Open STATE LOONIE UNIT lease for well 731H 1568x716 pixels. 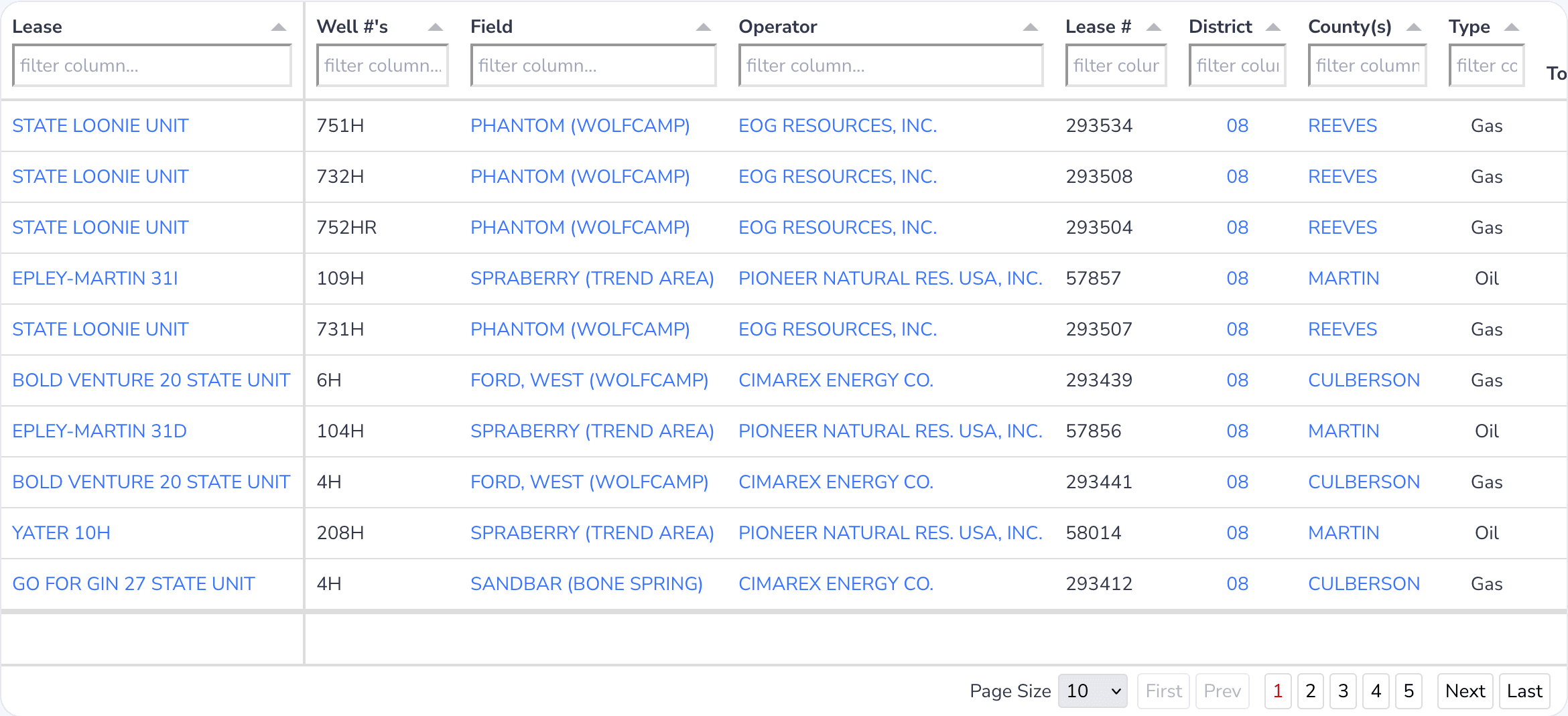(101, 329)
